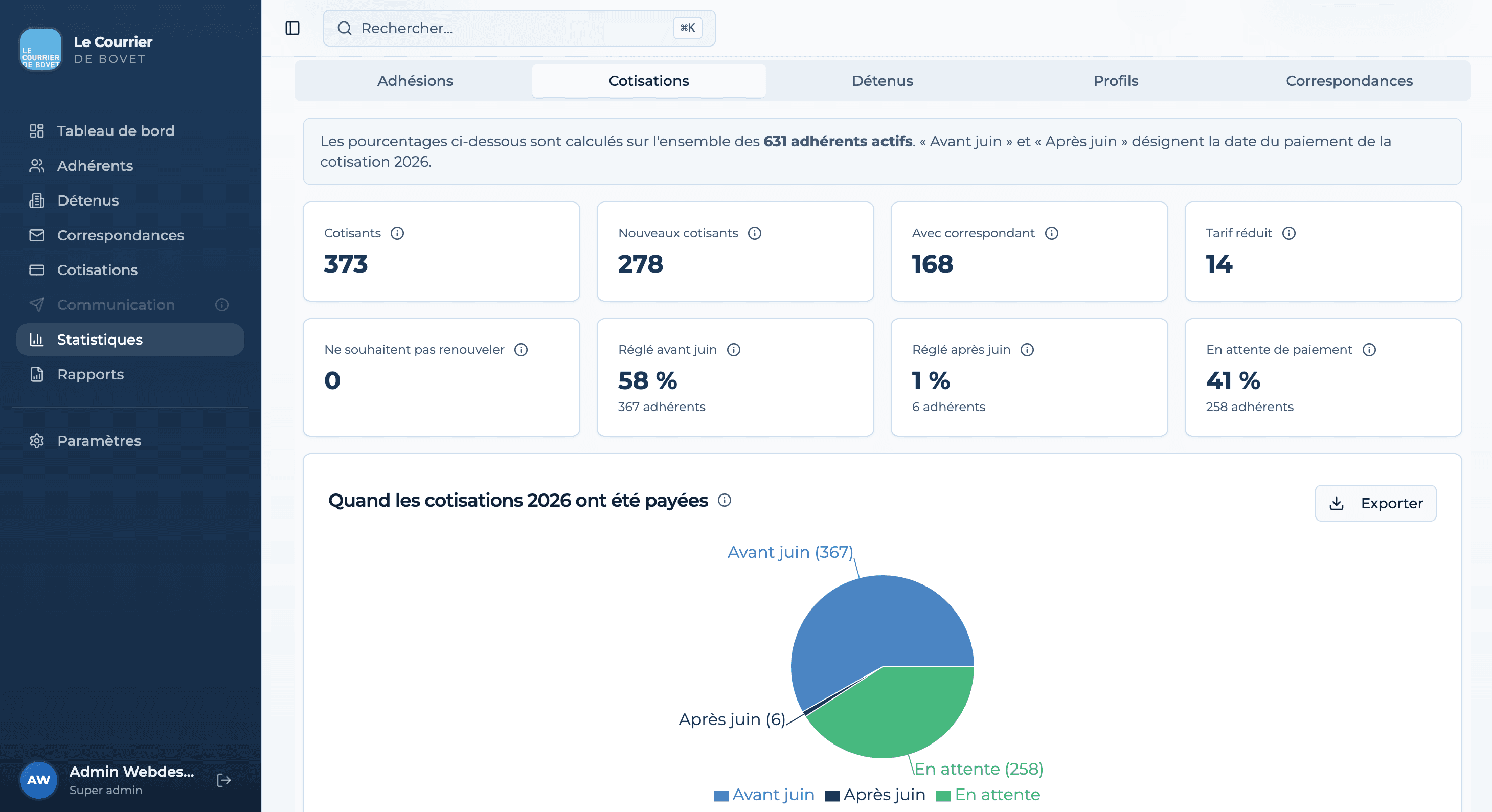Click the Tarif réduit value 14
Image resolution: width=1492 pixels, height=812 pixels.
click(x=1219, y=264)
